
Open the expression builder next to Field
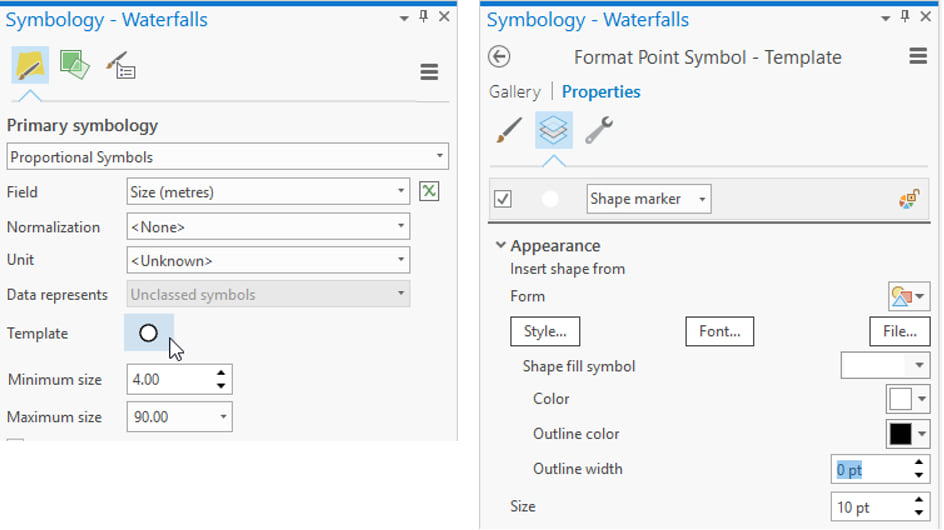tap(429, 191)
